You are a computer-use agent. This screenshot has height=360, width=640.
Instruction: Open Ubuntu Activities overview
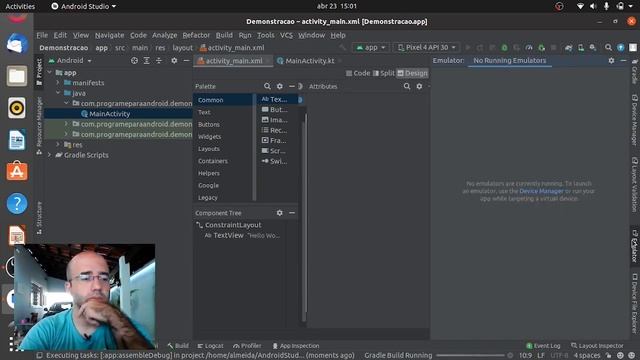(x=20, y=6)
